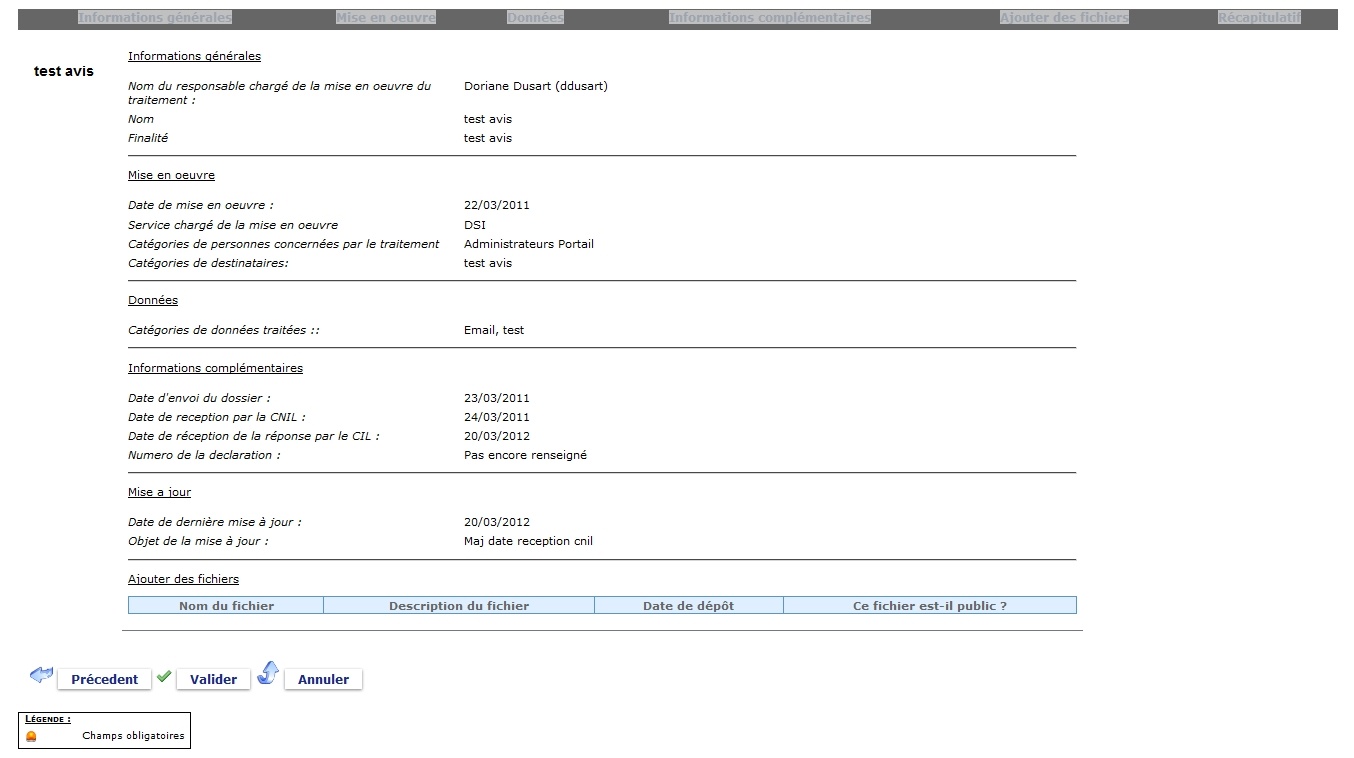Select the Ajouter des fichiers tab

(x=1064, y=18)
